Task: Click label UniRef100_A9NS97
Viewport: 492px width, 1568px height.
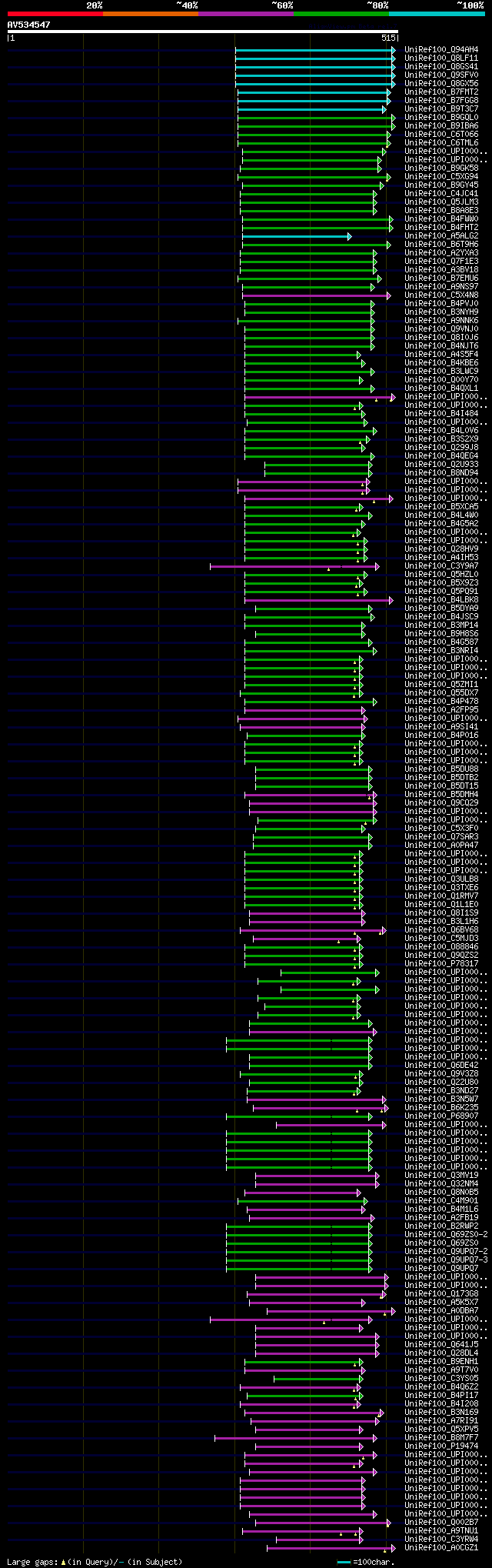Action: pyautogui.click(x=441, y=287)
